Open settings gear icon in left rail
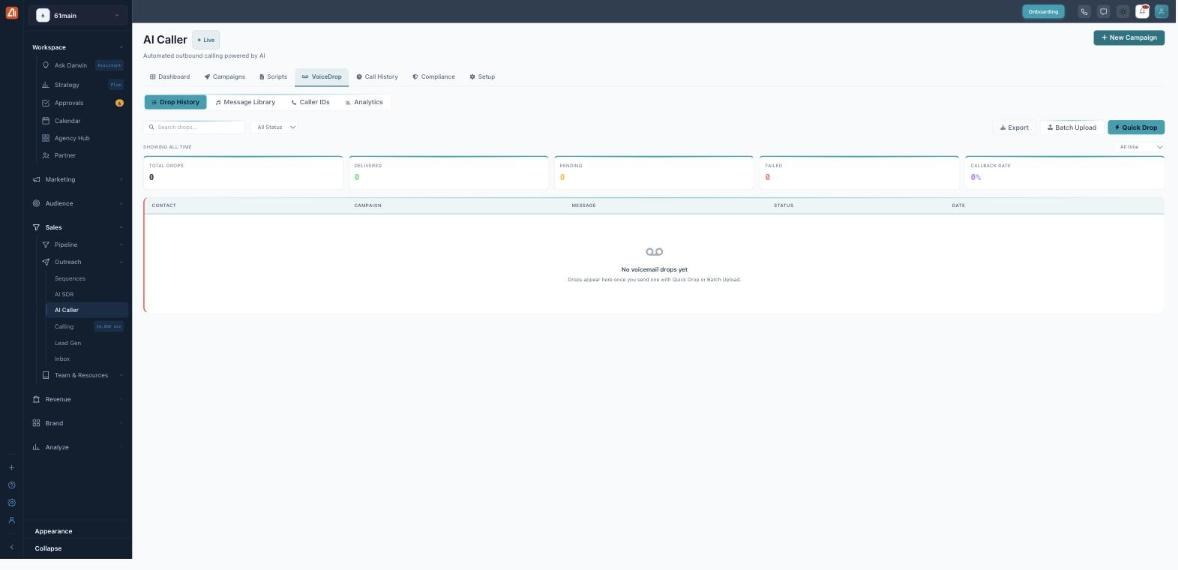Viewport: 1178px width, 570px height. click(x=11, y=502)
